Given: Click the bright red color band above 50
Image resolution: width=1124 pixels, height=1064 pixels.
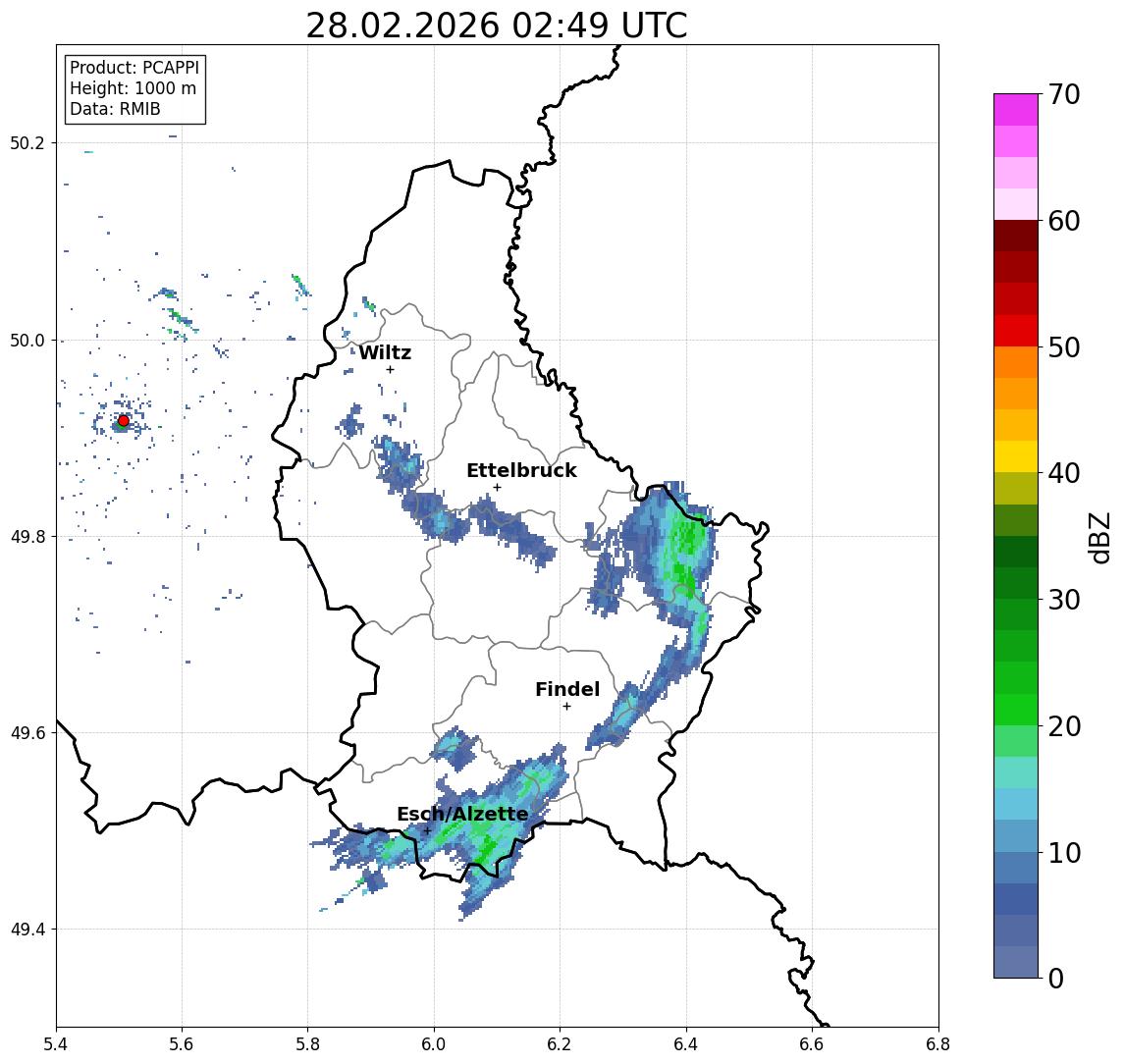Looking at the screenshot, I should point(1016,331).
